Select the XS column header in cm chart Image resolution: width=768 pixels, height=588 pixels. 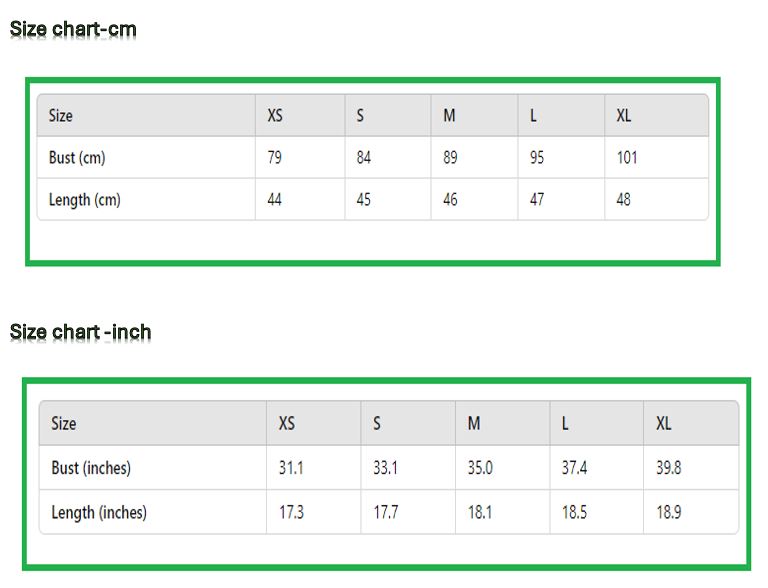(x=275, y=116)
